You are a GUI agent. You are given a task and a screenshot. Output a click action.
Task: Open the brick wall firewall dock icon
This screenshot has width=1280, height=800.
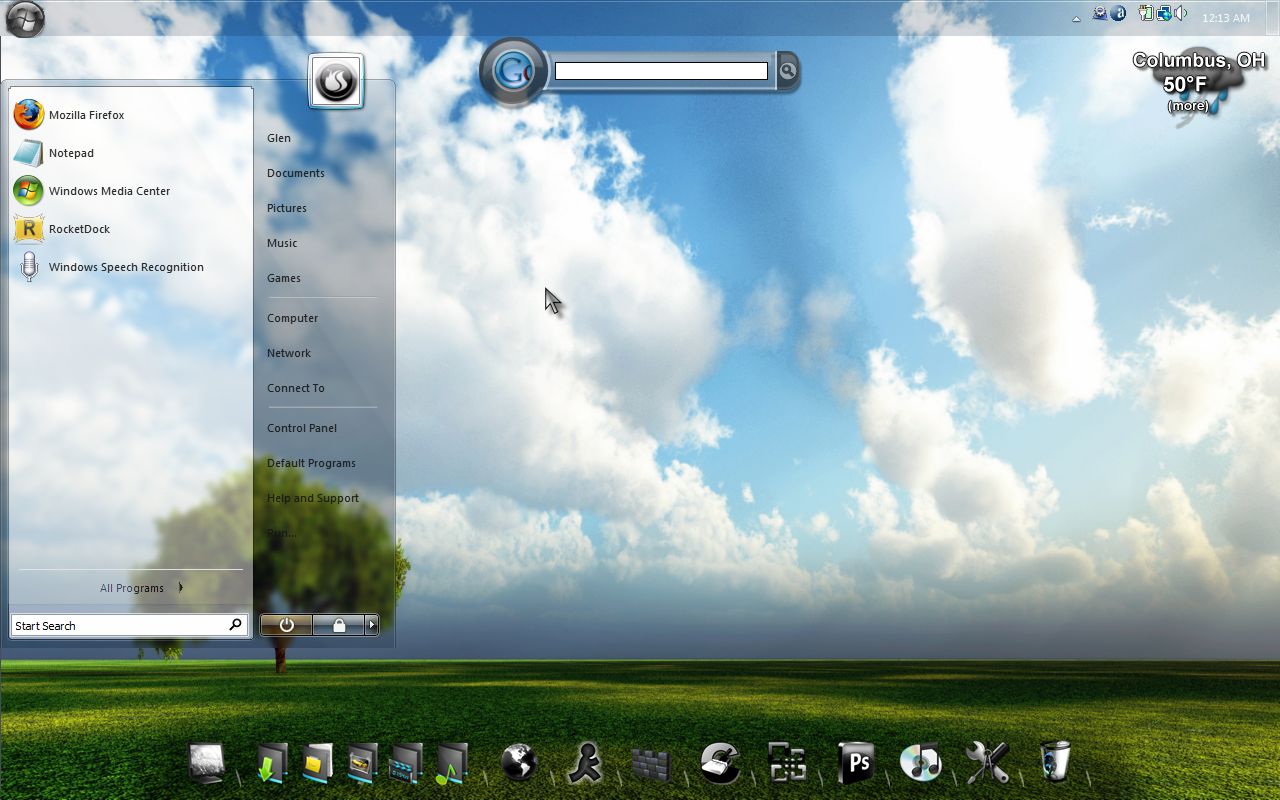(x=650, y=765)
